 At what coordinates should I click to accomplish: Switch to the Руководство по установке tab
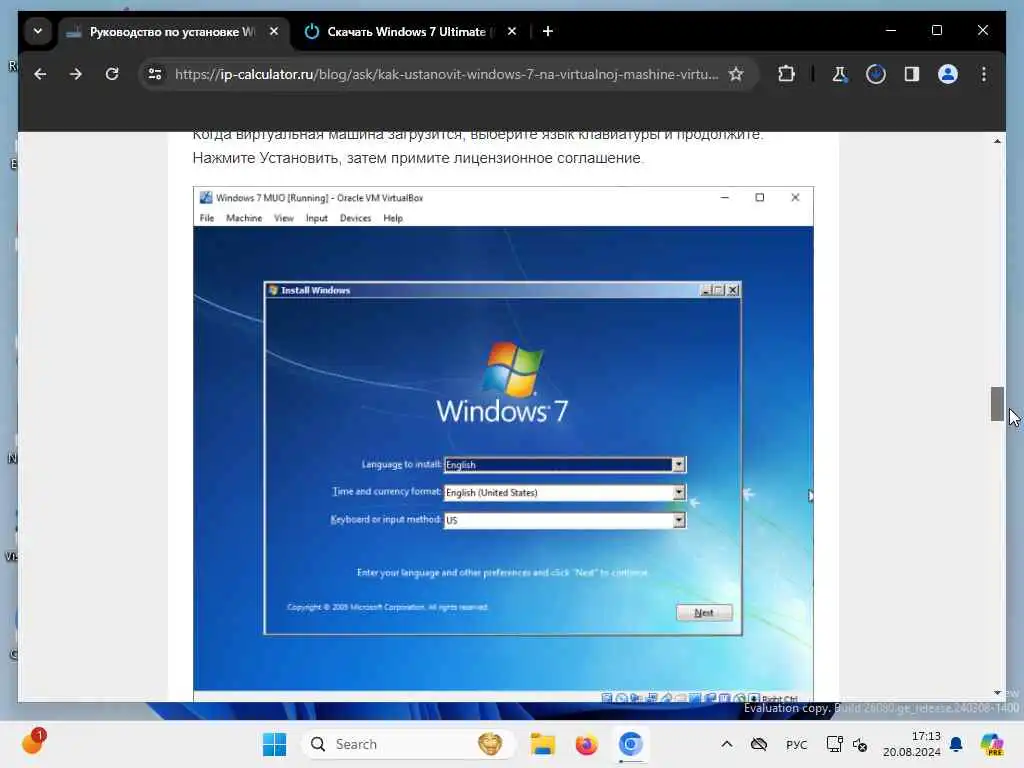point(172,31)
